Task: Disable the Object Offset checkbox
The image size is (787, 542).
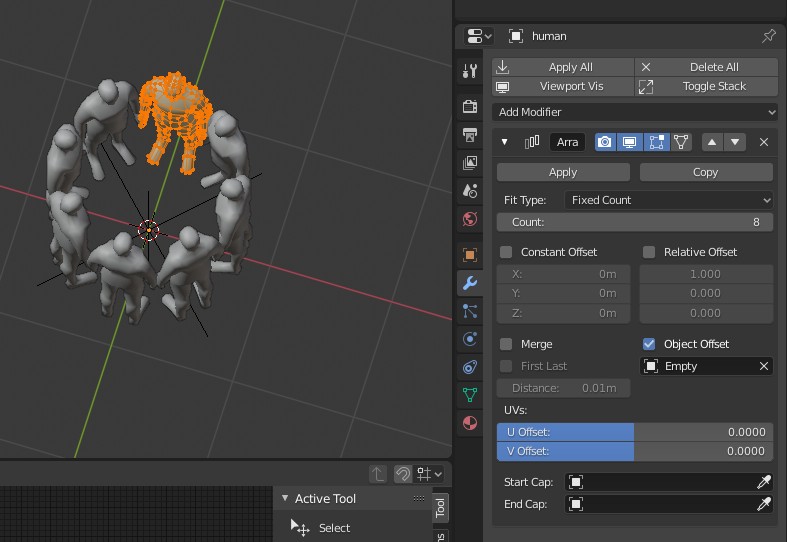Action: tap(649, 344)
